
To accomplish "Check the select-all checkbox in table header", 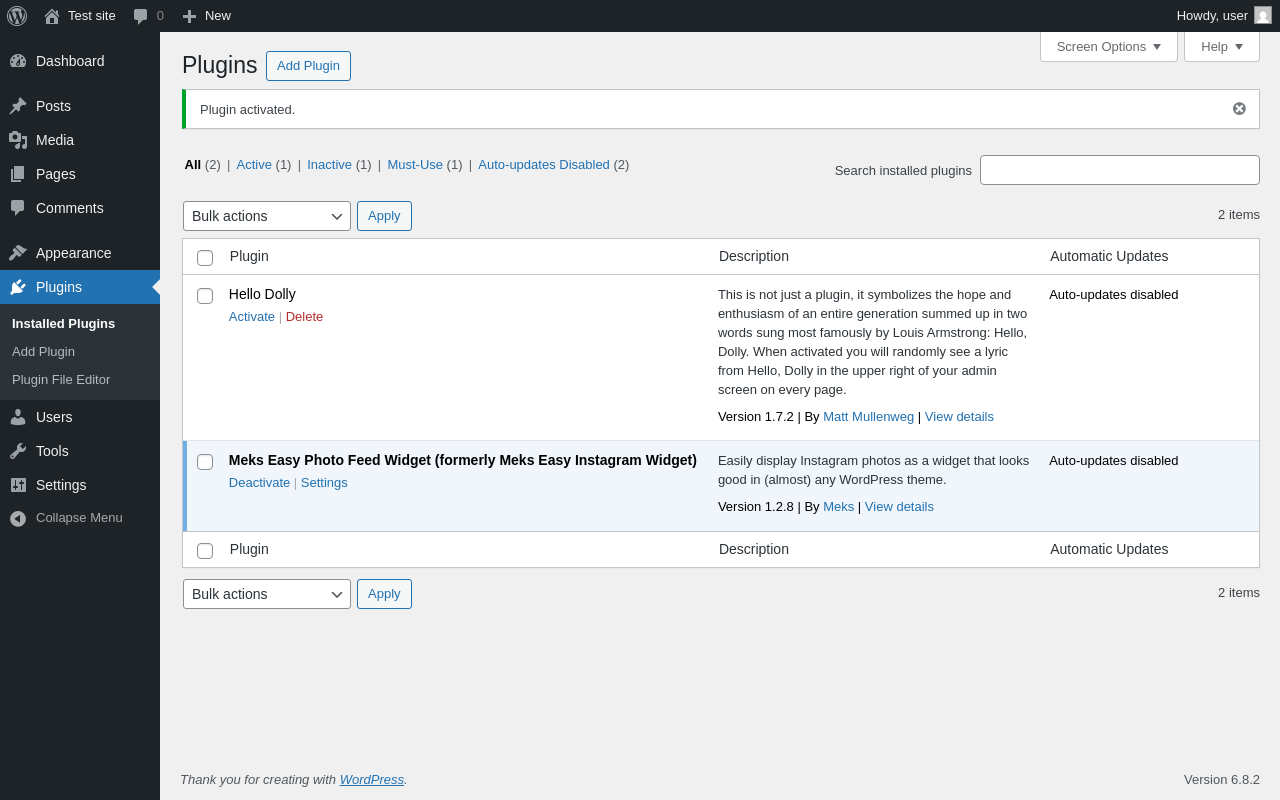I will [205, 258].
